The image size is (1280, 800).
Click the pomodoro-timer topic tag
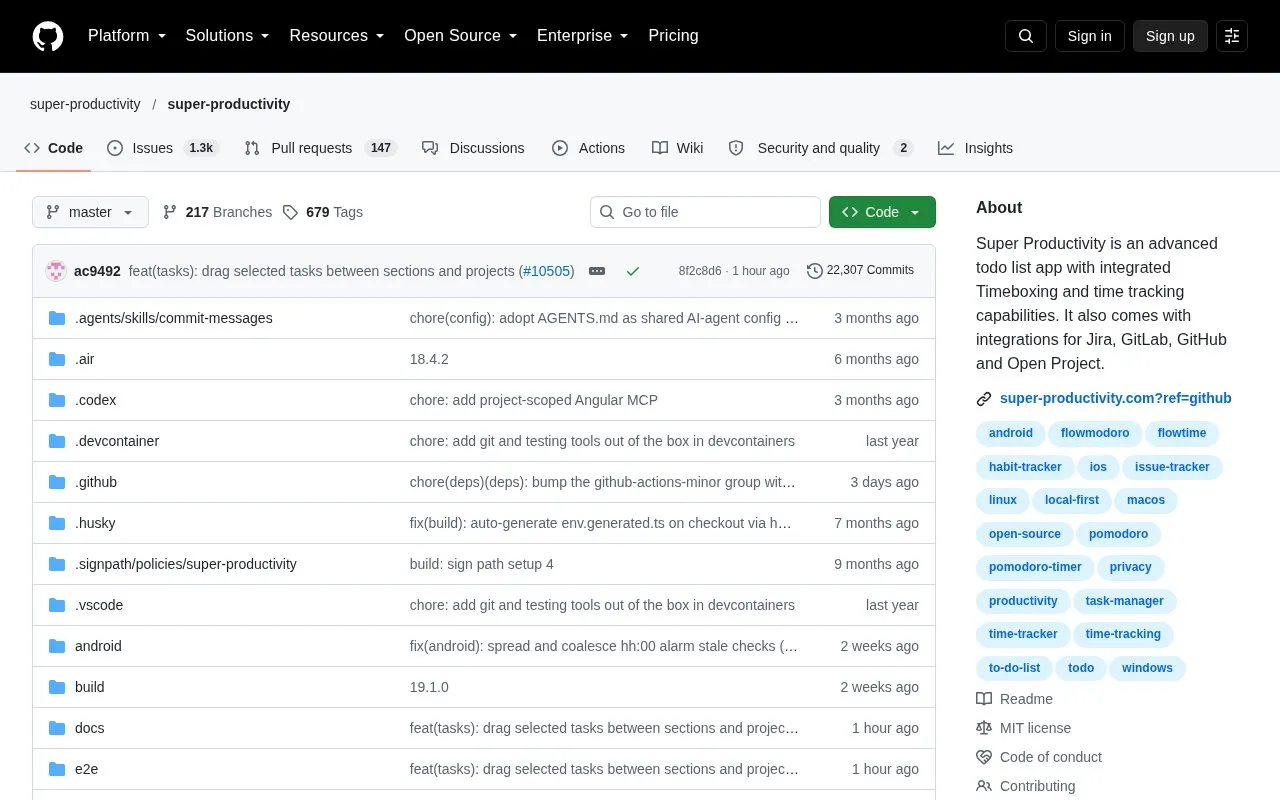1035,567
